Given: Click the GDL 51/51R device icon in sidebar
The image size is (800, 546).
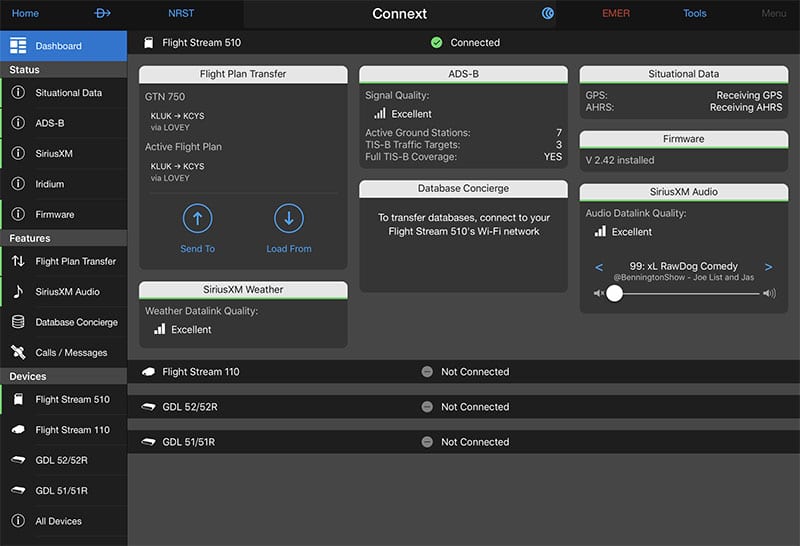Looking at the screenshot, I should (x=18, y=490).
